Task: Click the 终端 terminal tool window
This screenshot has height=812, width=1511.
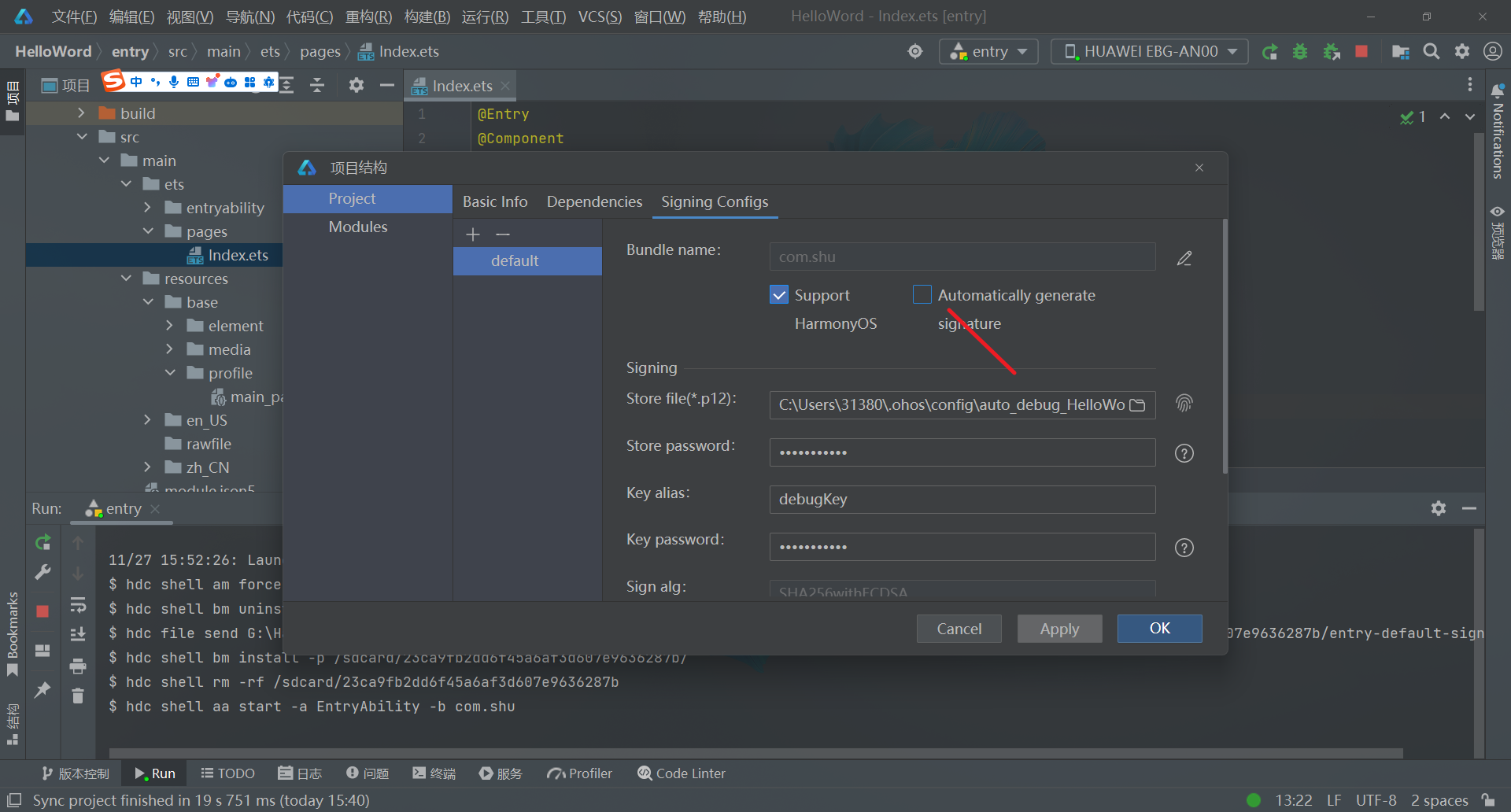Action: [x=434, y=773]
